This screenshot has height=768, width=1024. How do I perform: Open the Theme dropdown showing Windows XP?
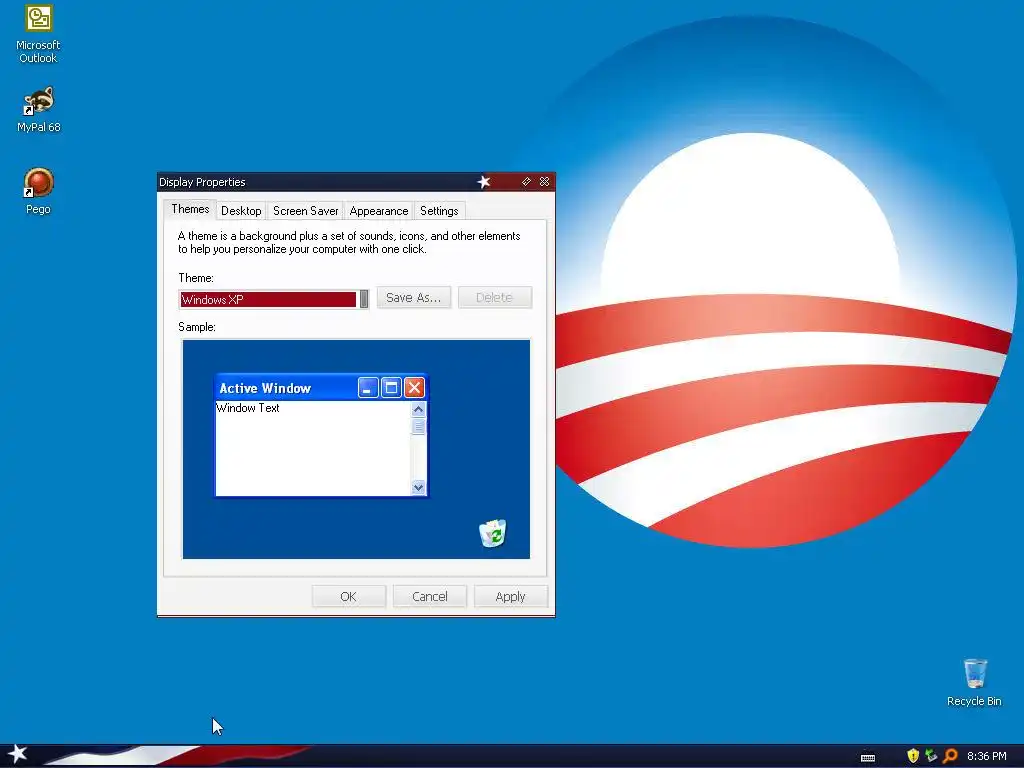274,299
